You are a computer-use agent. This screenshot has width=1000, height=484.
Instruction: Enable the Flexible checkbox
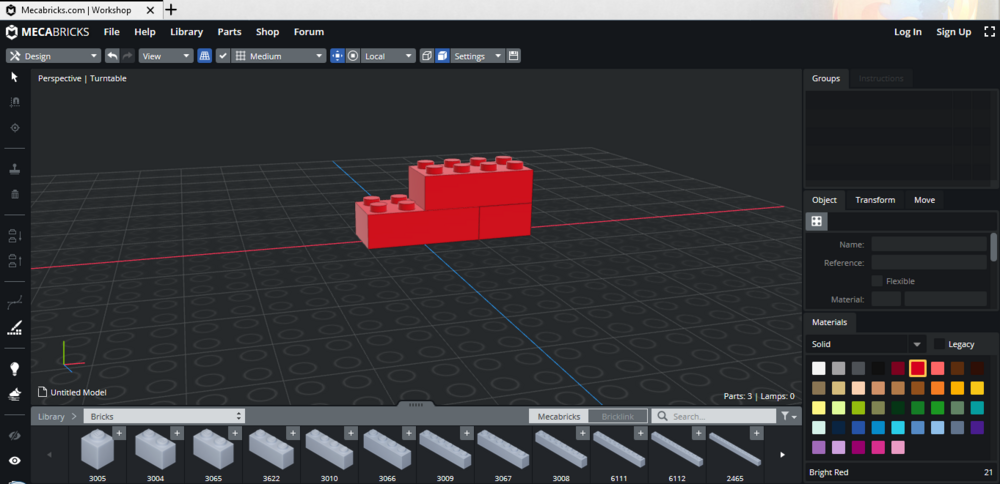[878, 281]
